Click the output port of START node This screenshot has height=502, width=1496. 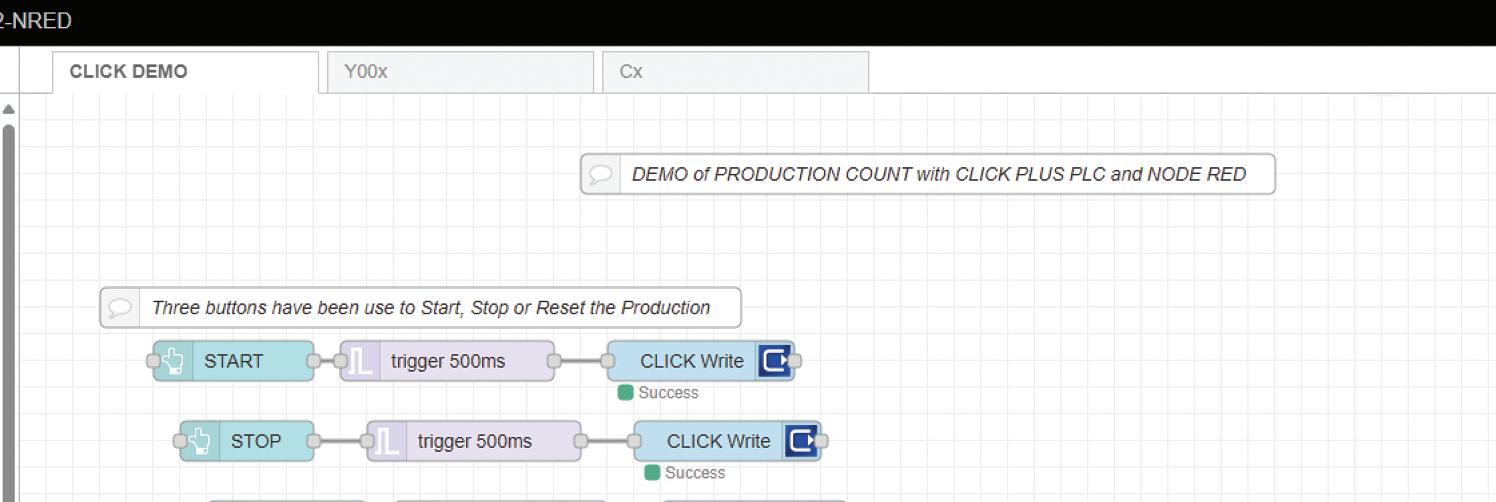coord(313,361)
